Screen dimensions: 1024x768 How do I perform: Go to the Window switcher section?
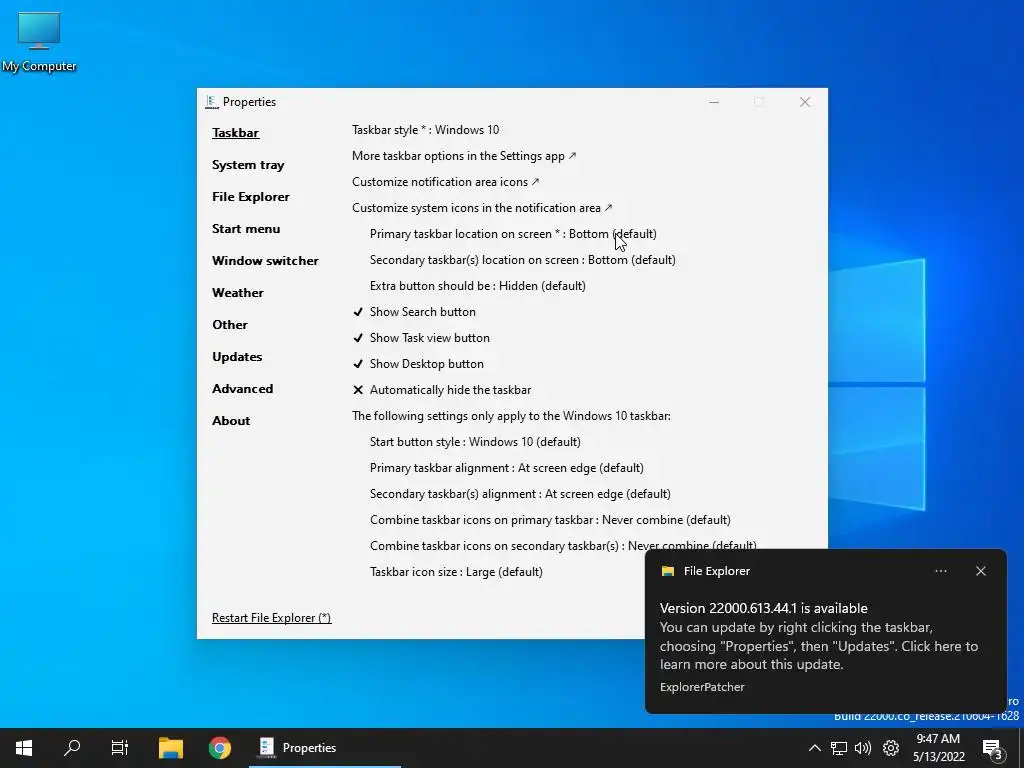click(265, 261)
